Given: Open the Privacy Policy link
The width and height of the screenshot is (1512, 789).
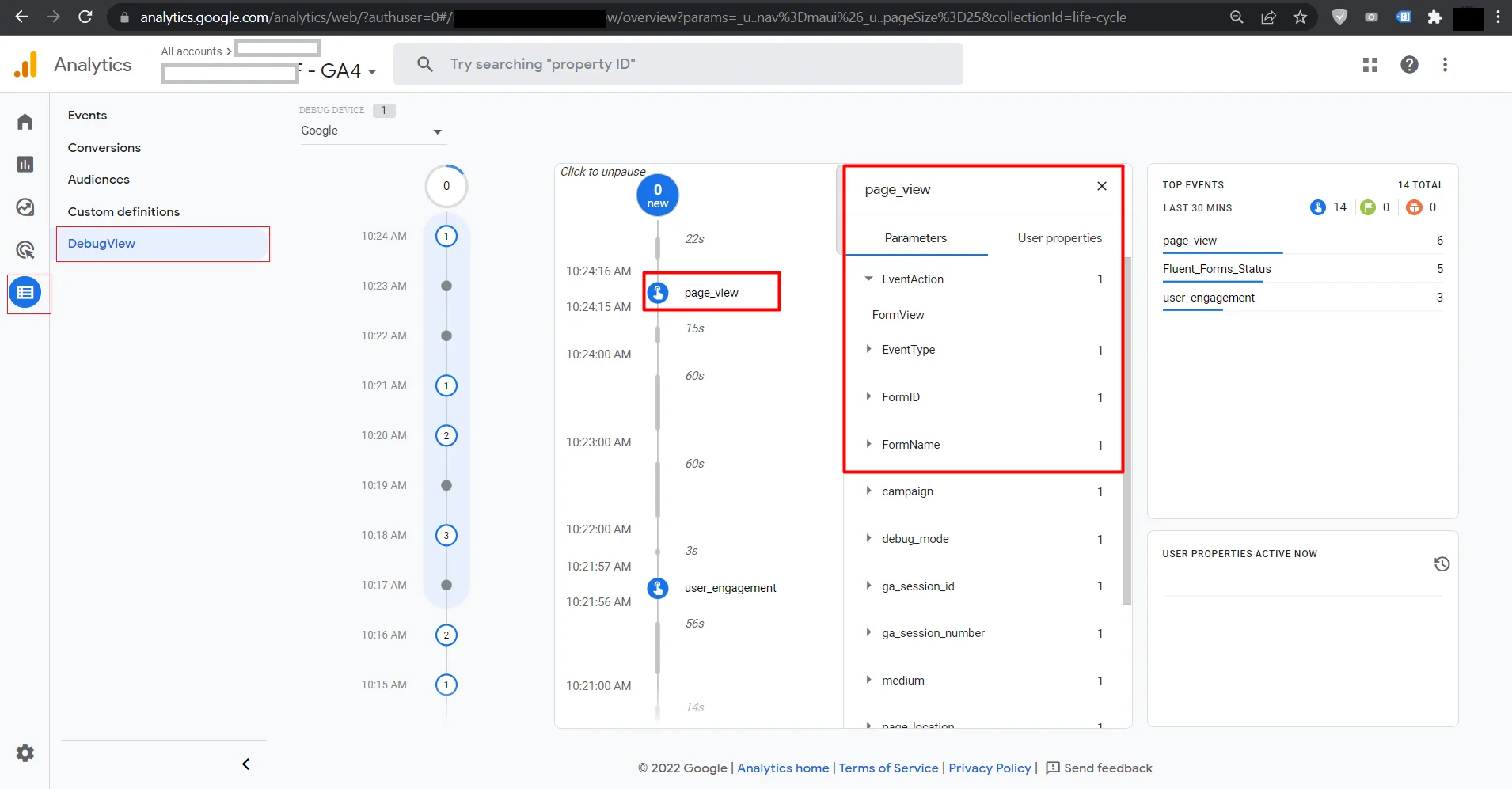Looking at the screenshot, I should pos(990,768).
